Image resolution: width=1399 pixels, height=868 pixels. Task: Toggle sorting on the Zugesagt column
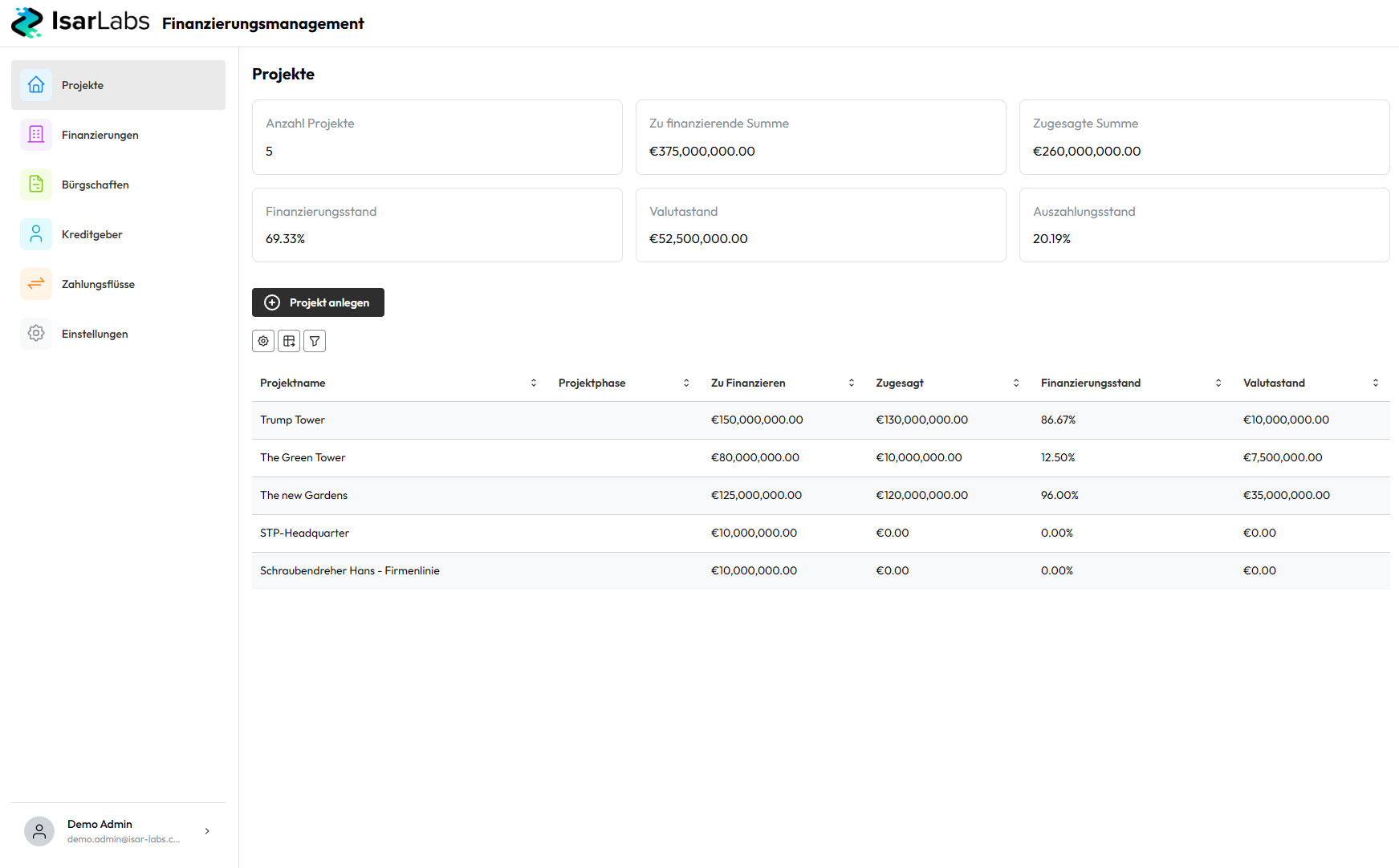[x=1016, y=383]
